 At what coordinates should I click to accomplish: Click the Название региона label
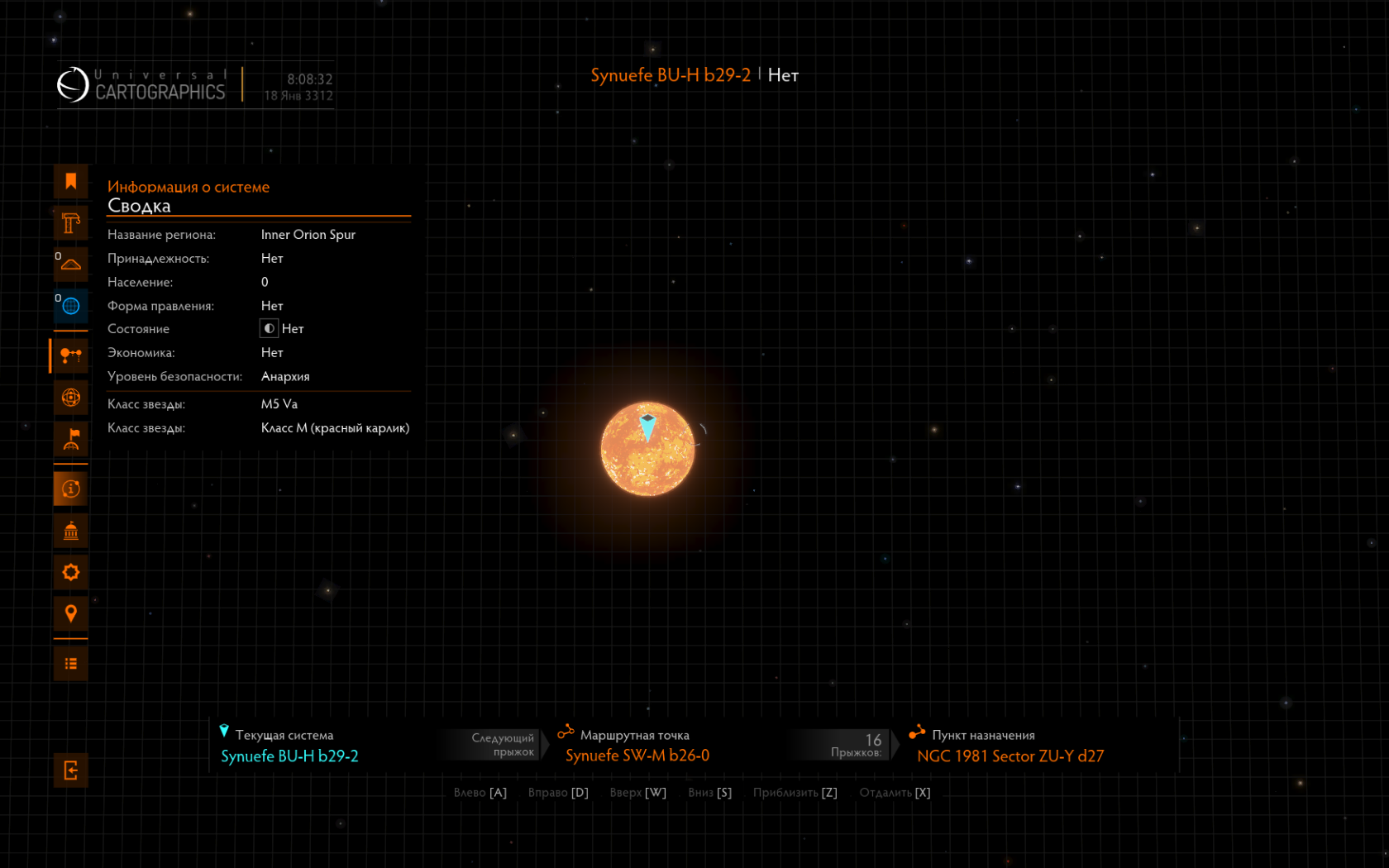161,235
